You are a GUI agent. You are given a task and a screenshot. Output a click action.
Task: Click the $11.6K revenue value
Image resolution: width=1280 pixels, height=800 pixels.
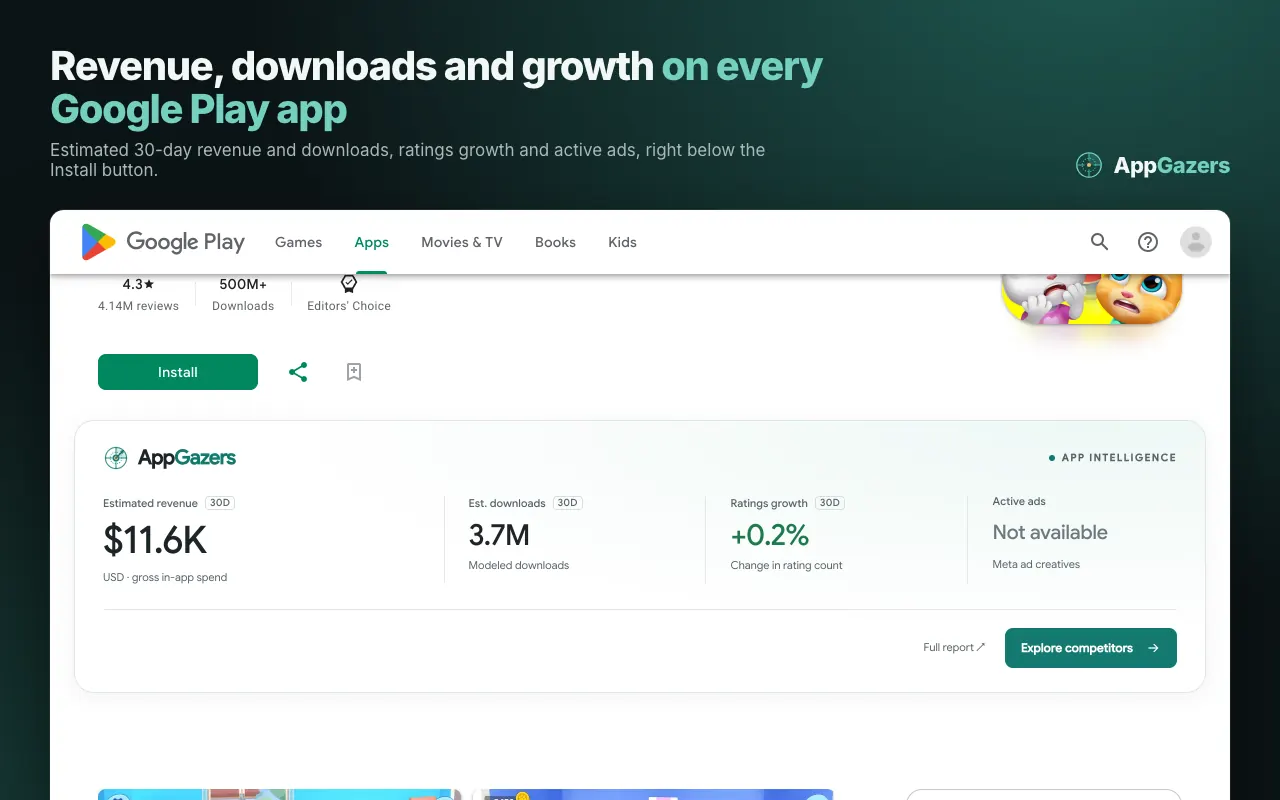155,540
